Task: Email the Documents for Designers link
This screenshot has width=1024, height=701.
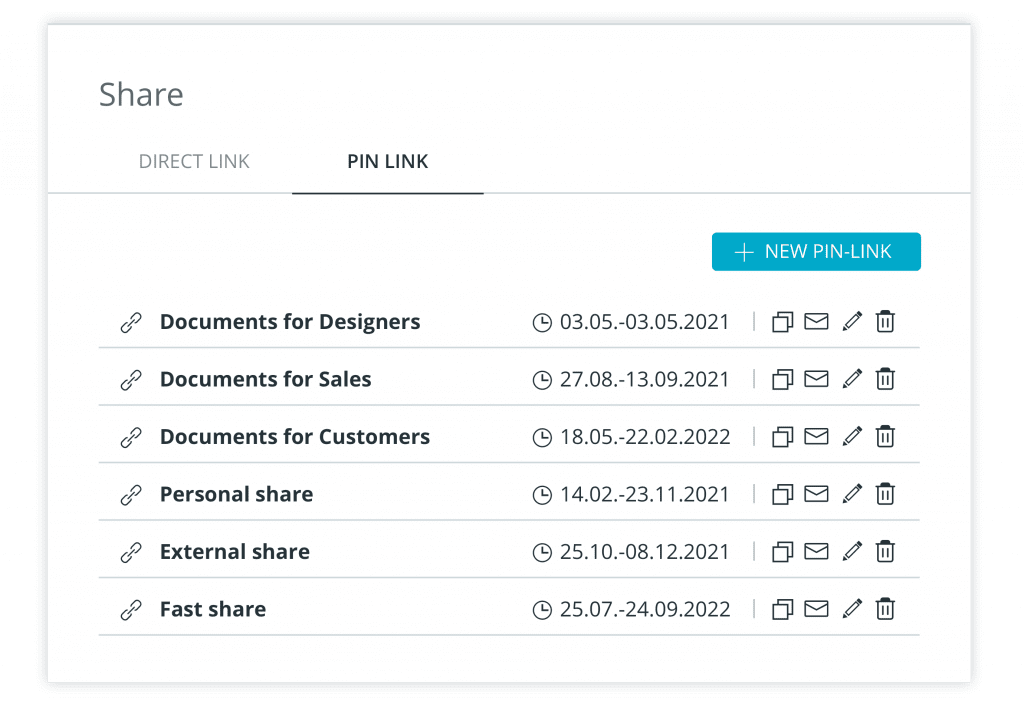Action: [x=816, y=321]
